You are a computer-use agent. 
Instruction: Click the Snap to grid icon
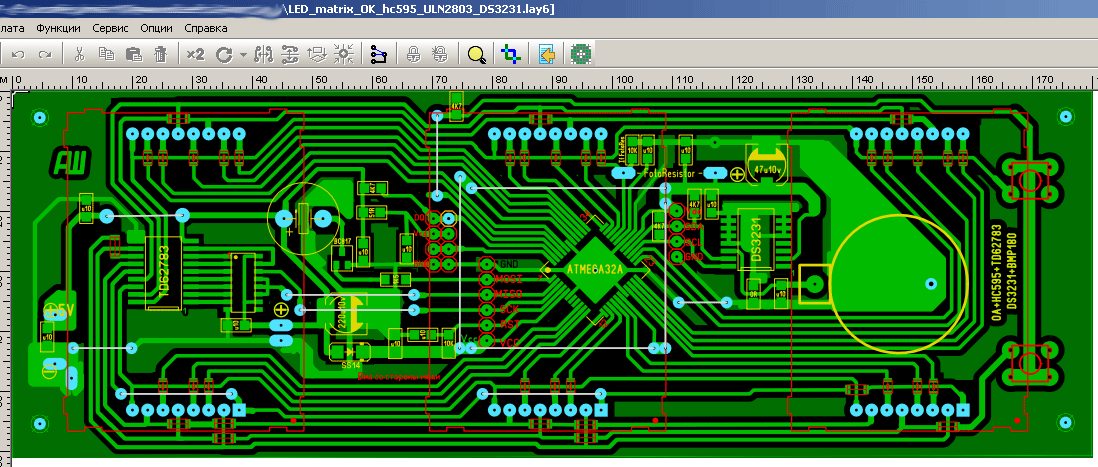tap(343, 54)
